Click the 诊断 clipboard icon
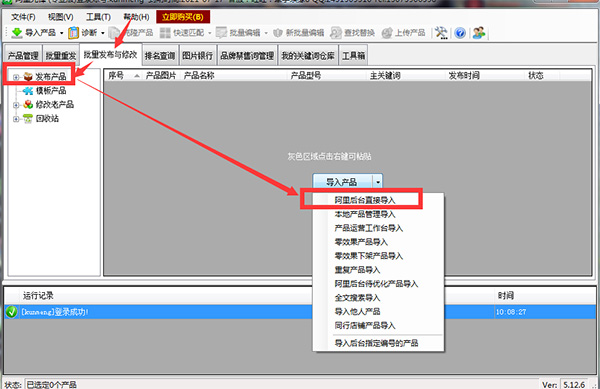 [73, 33]
